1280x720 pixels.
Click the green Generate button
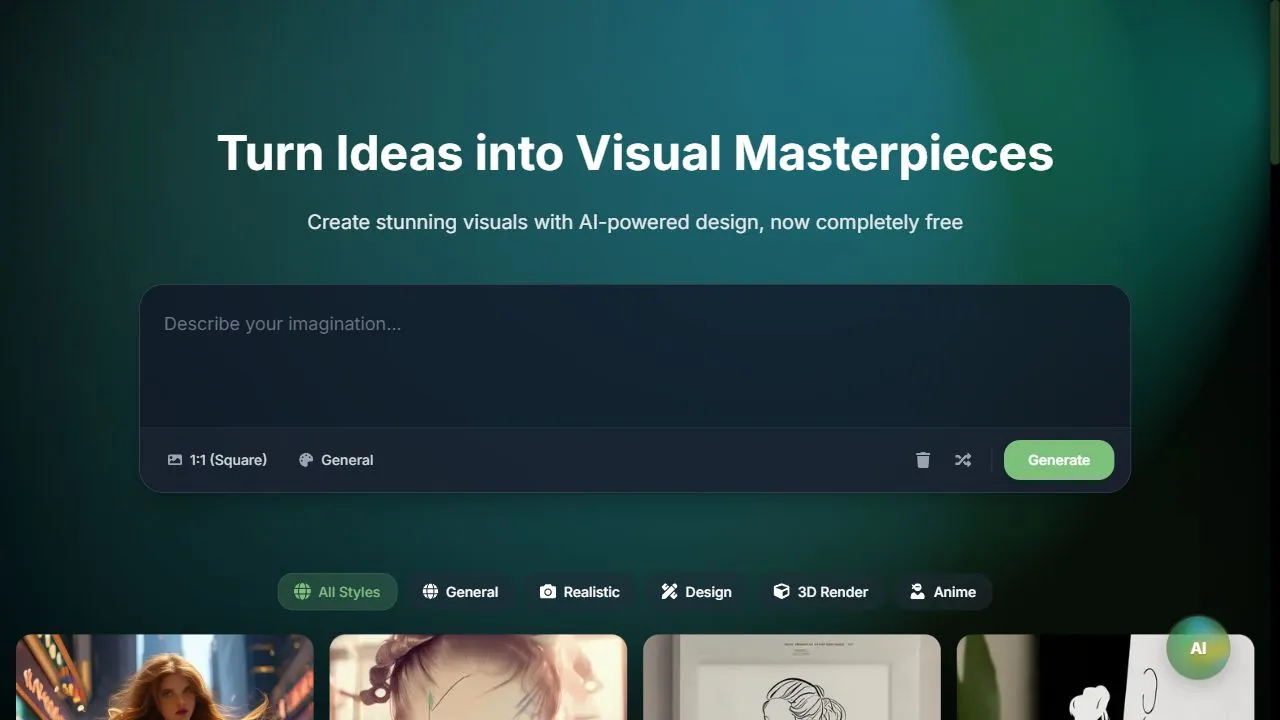(x=1059, y=460)
